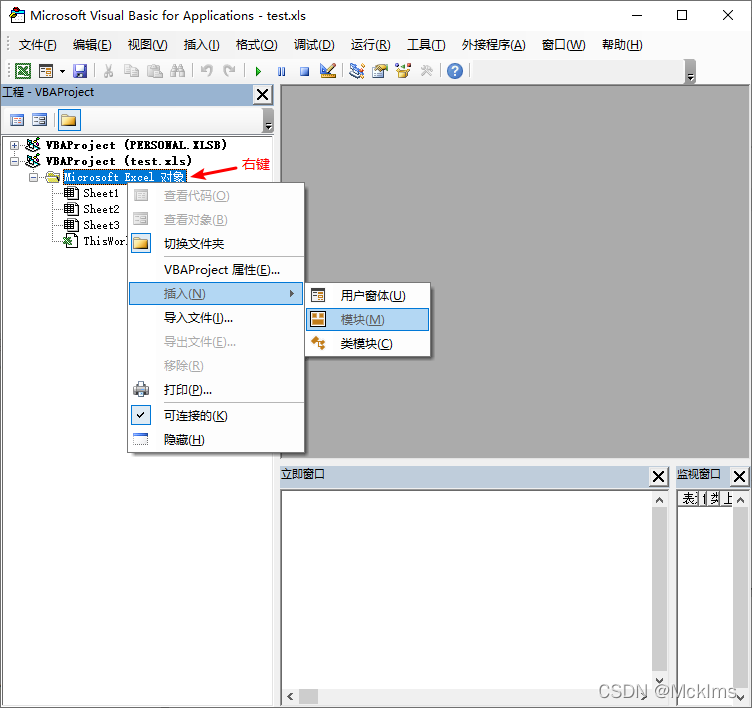Screen dimensions: 752x708
Task: Insert a 类模块(C) from submenu
Action: [367, 343]
